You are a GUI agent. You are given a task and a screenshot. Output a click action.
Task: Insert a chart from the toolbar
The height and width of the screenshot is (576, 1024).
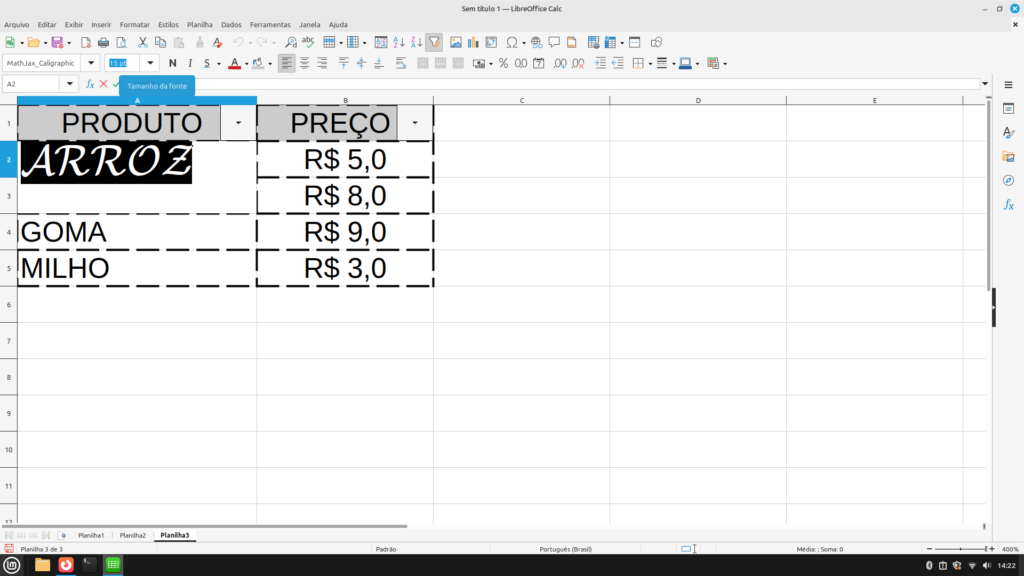click(473, 42)
